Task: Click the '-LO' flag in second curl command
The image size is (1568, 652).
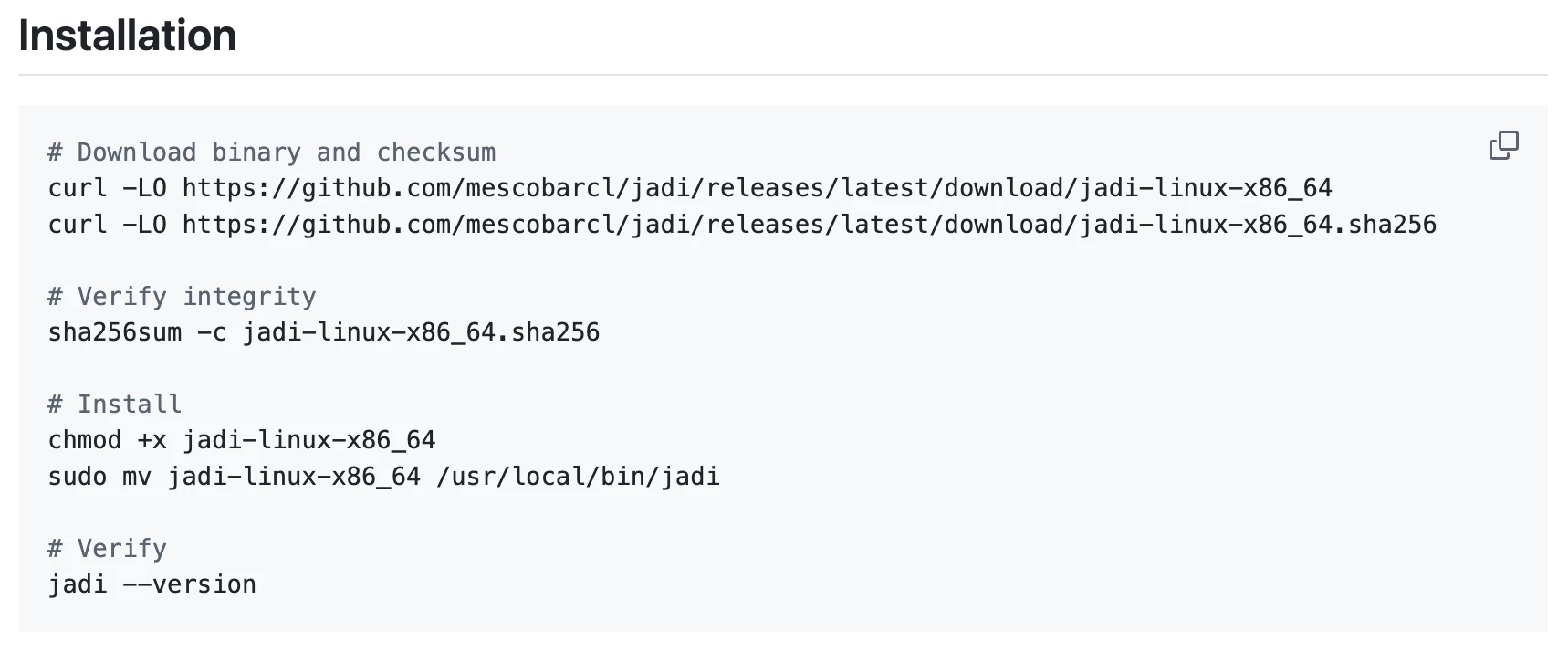Action: 144,225
